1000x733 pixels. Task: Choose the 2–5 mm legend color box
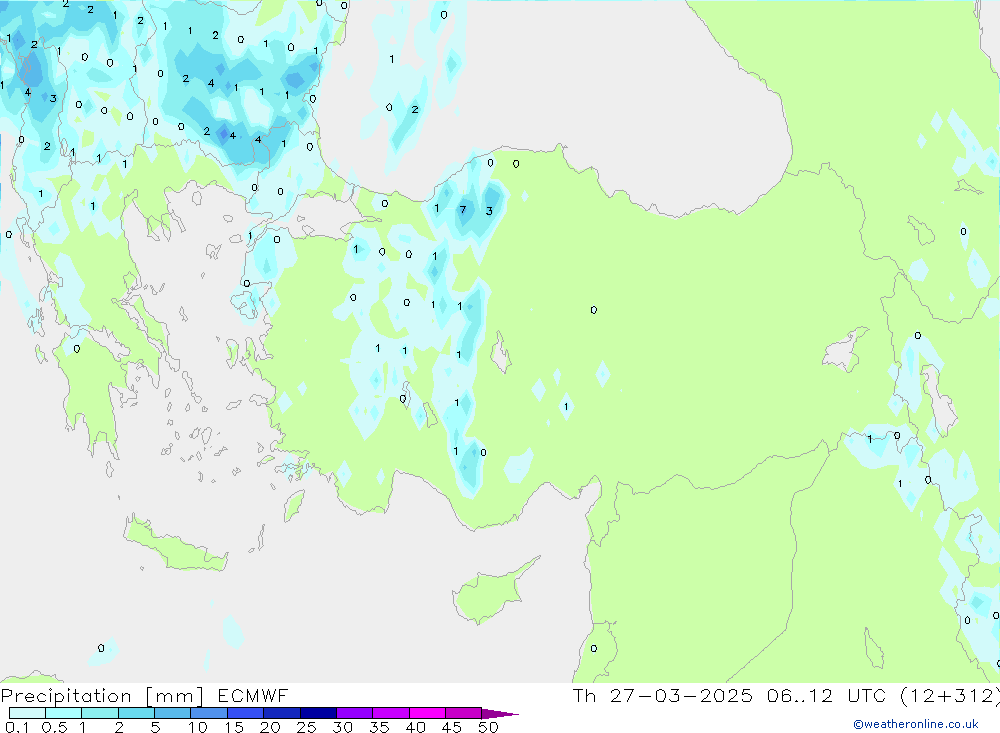tap(136, 713)
